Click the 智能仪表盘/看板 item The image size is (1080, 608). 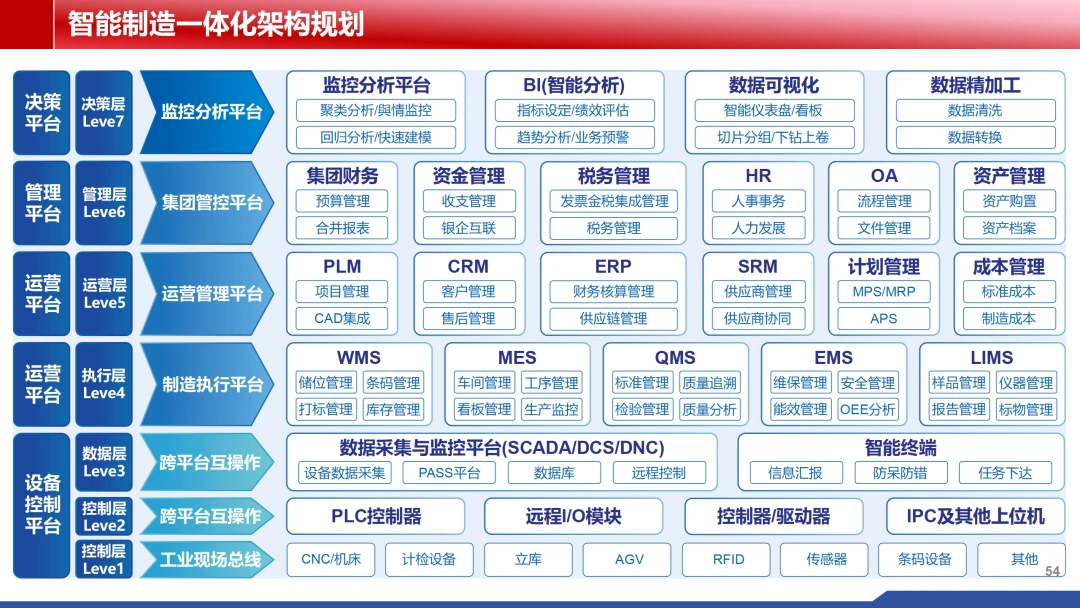[774, 110]
